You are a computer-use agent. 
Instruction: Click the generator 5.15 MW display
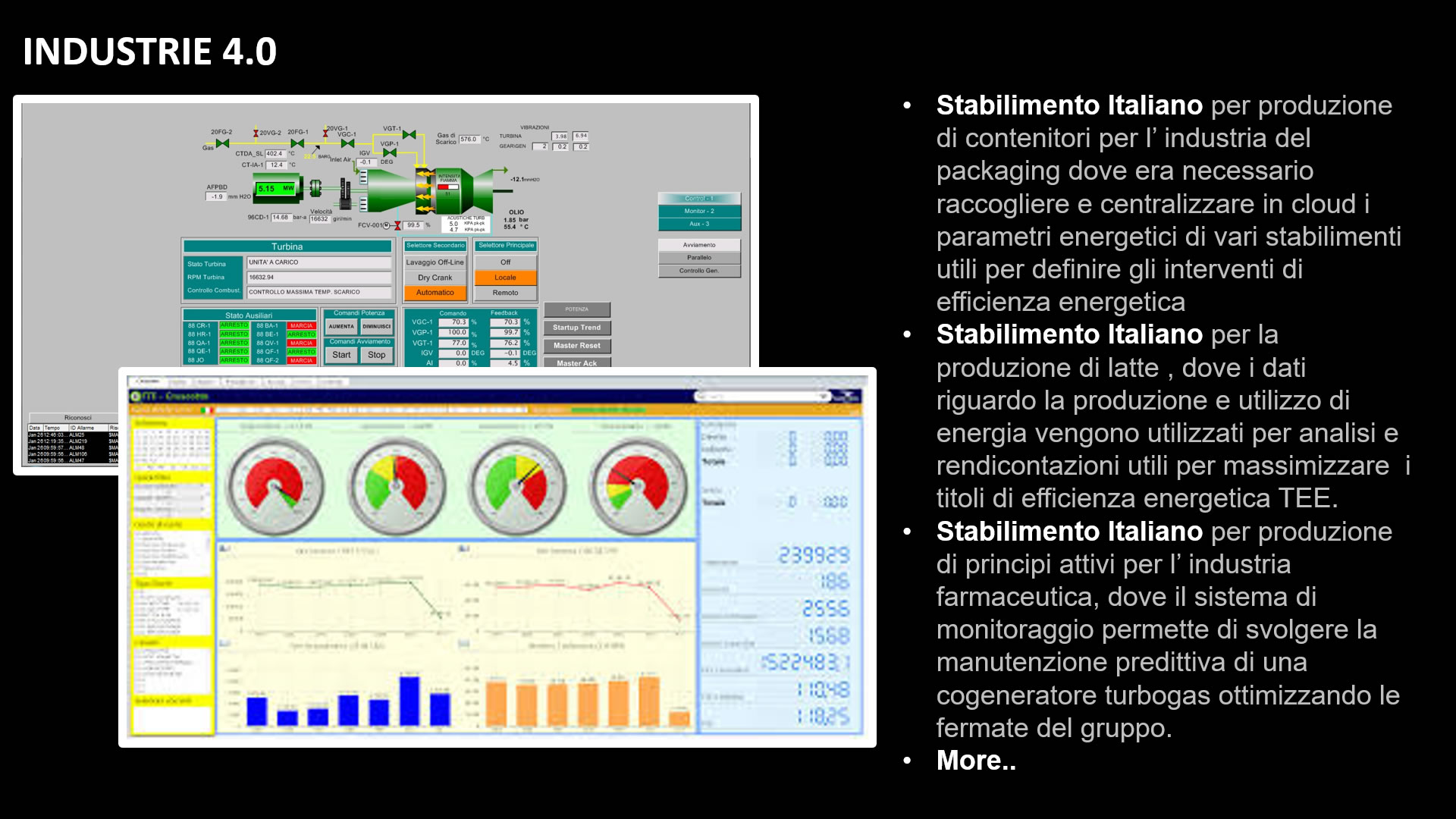click(x=276, y=188)
